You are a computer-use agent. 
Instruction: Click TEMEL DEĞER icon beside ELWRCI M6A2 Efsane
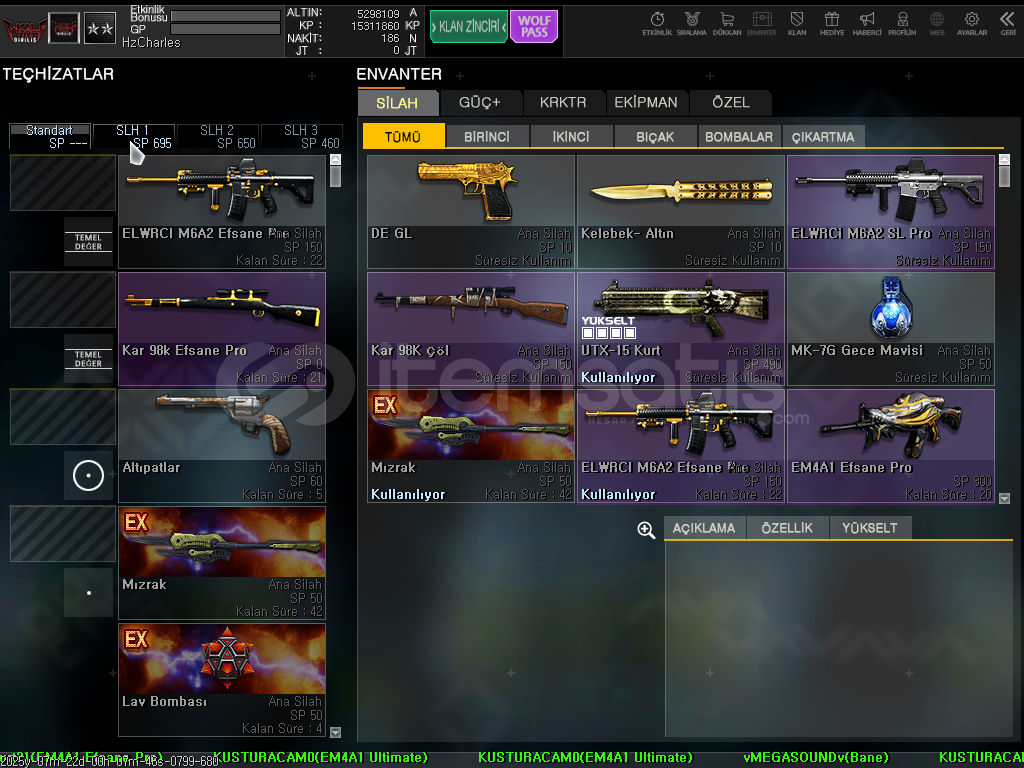coord(88,242)
